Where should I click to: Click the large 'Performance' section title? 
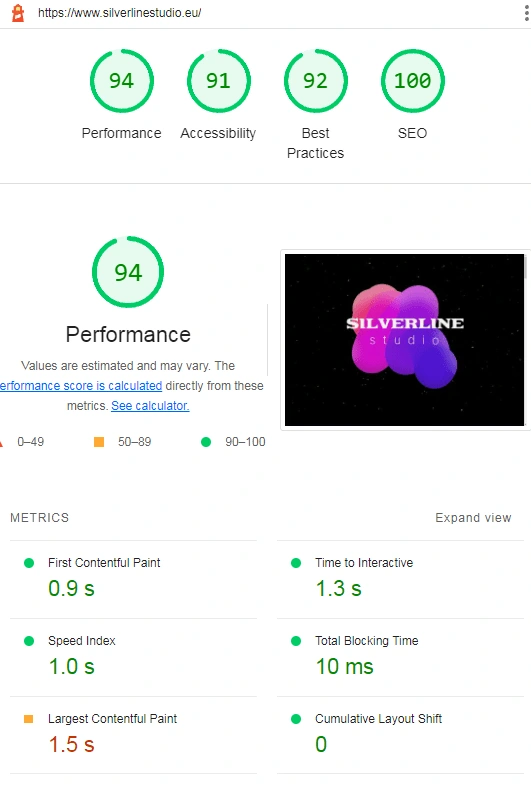coord(128,334)
